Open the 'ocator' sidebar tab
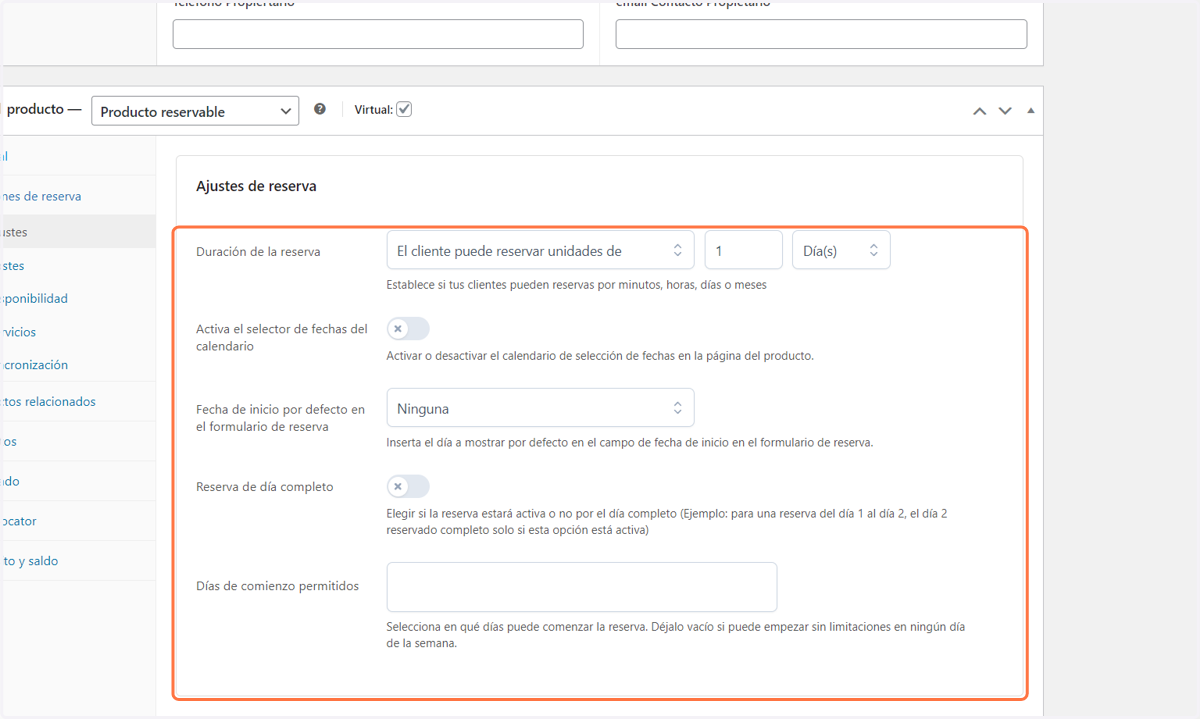Image resolution: width=1200 pixels, height=719 pixels. 18,521
